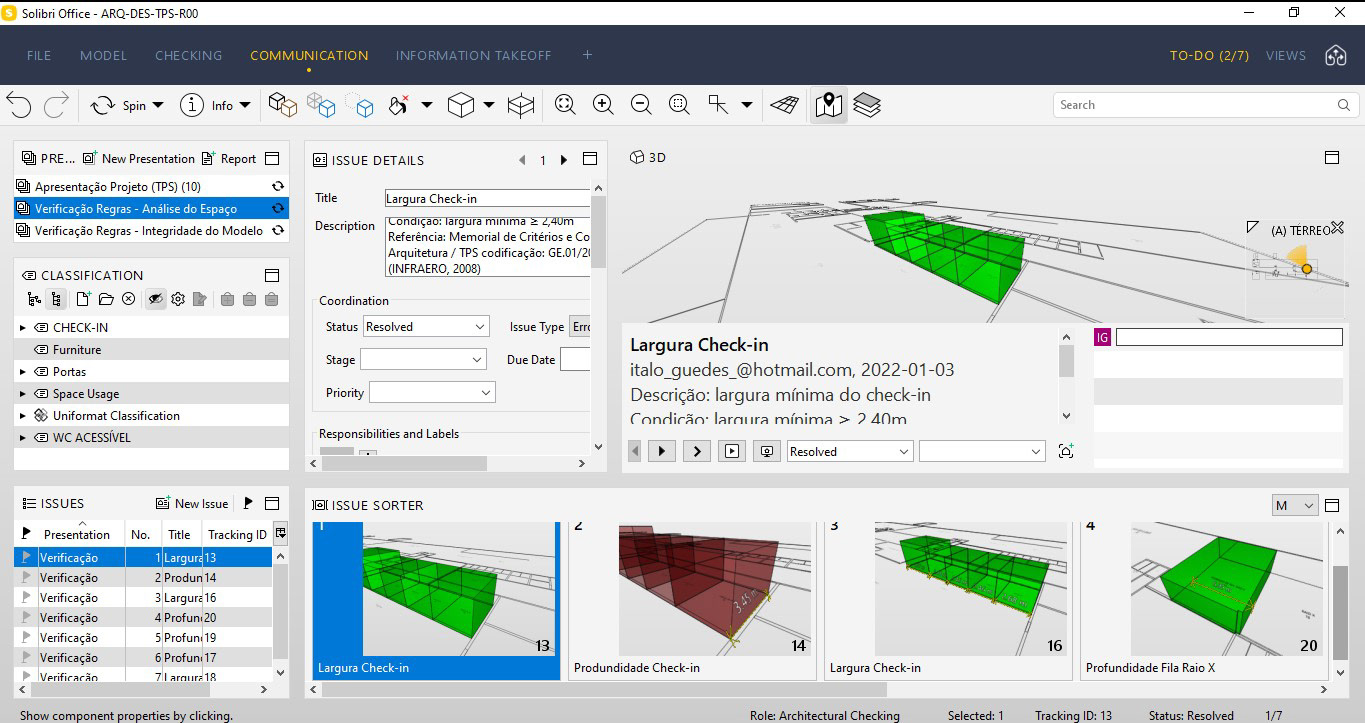This screenshot has height=723, width=1365.
Task: Switch to the INFORMATION TAKEOFF tab
Action: pyautogui.click(x=474, y=55)
